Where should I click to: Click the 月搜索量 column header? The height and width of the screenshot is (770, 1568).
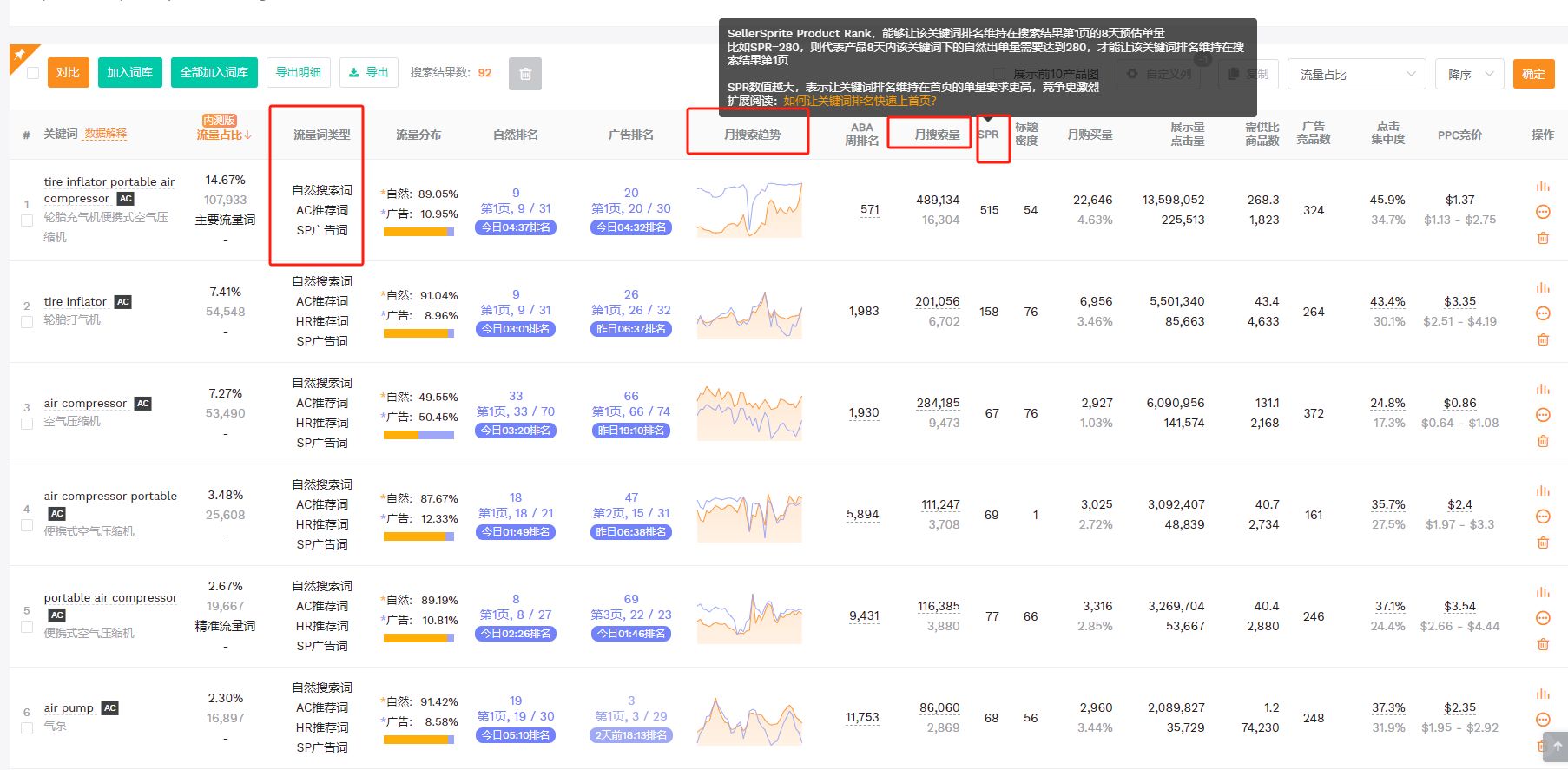point(937,135)
